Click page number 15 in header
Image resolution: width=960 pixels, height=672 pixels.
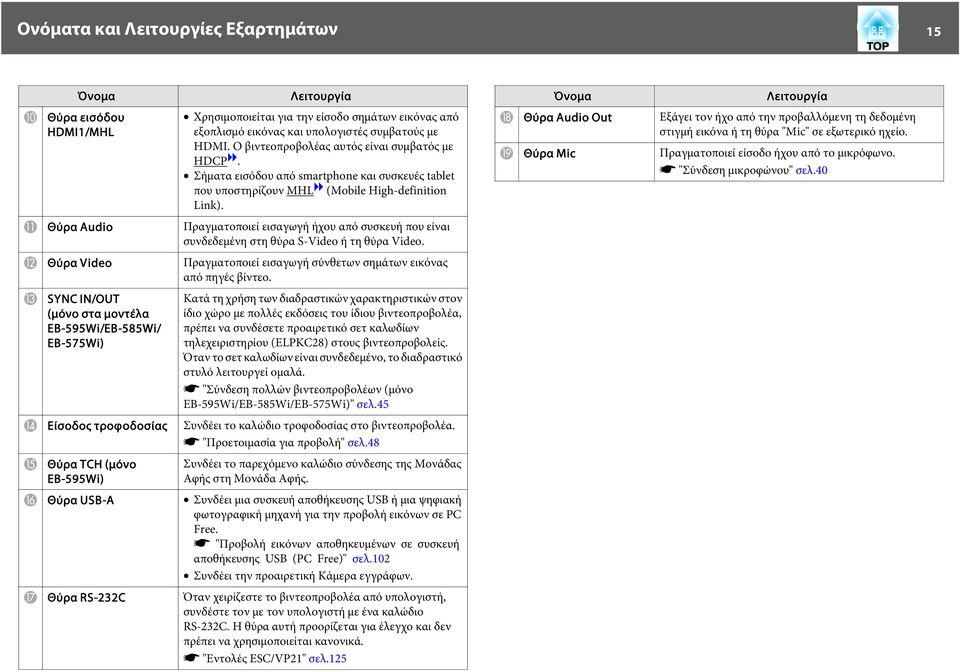(x=933, y=31)
